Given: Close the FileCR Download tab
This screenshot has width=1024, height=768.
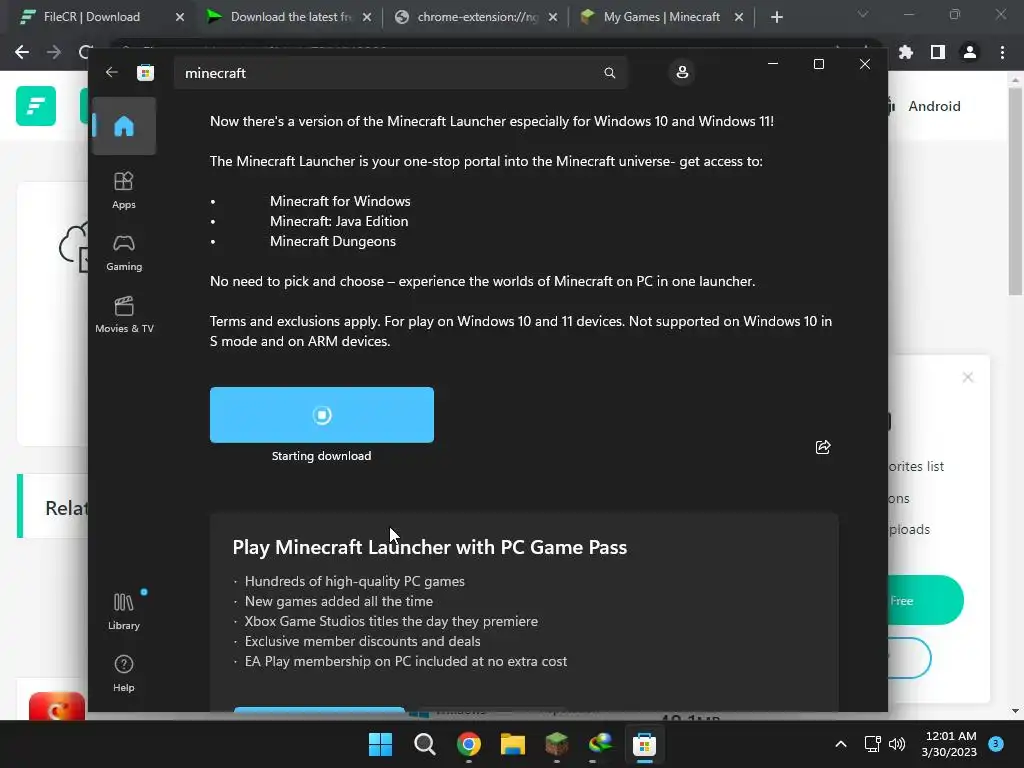Looking at the screenshot, I should tap(180, 17).
